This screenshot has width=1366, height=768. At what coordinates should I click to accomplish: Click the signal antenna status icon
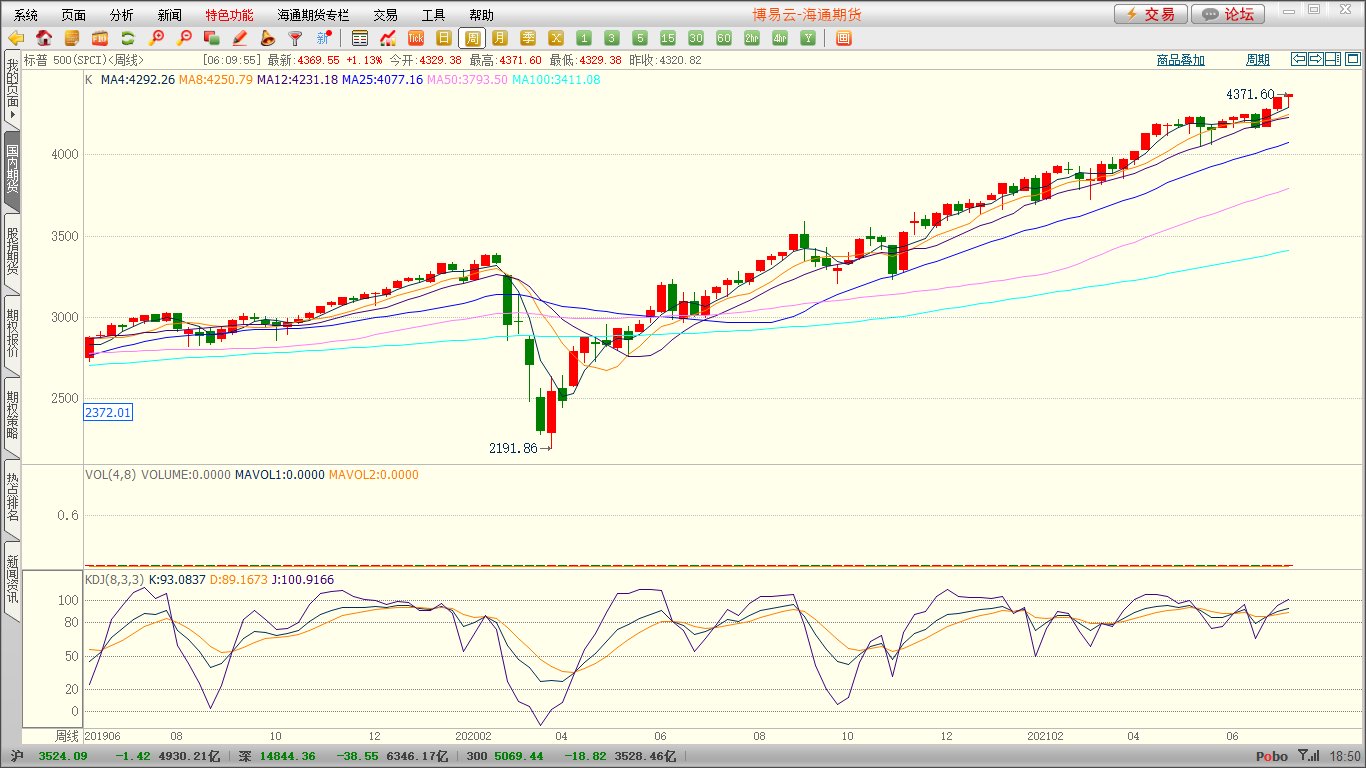coord(1307,757)
